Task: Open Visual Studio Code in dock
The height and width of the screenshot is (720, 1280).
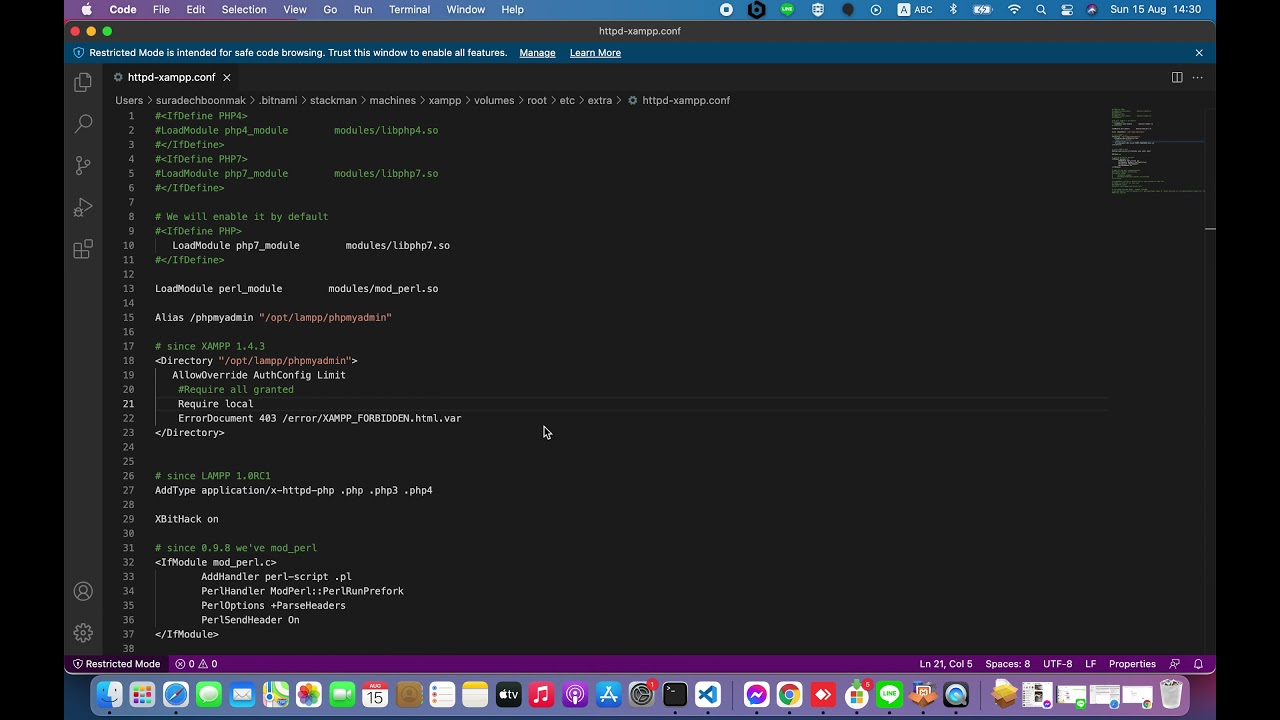Action: (x=708, y=694)
